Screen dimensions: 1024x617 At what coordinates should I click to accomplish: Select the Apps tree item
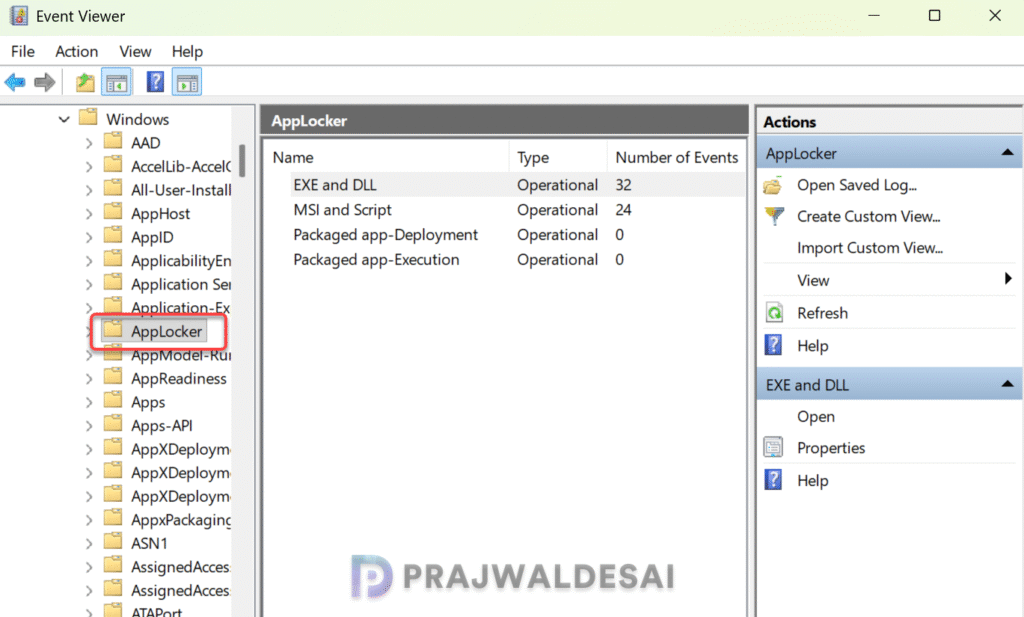tap(148, 402)
